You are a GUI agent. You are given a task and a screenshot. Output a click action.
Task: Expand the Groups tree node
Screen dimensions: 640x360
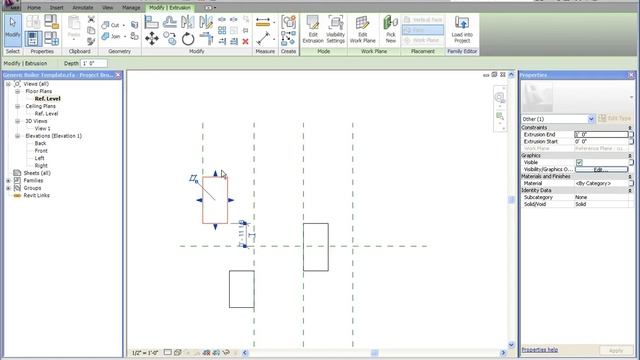coord(8,188)
